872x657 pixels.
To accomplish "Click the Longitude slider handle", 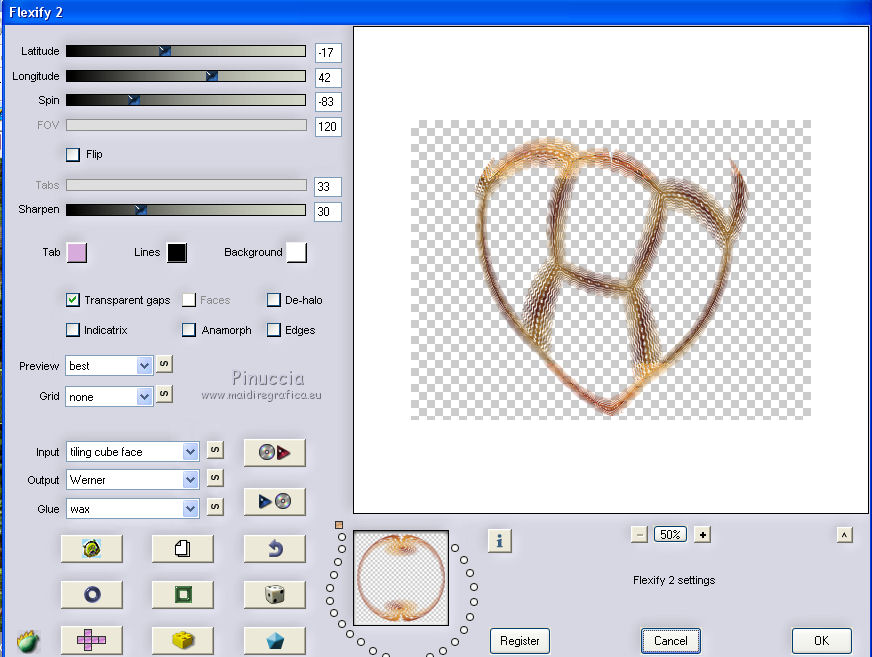I will pos(211,76).
